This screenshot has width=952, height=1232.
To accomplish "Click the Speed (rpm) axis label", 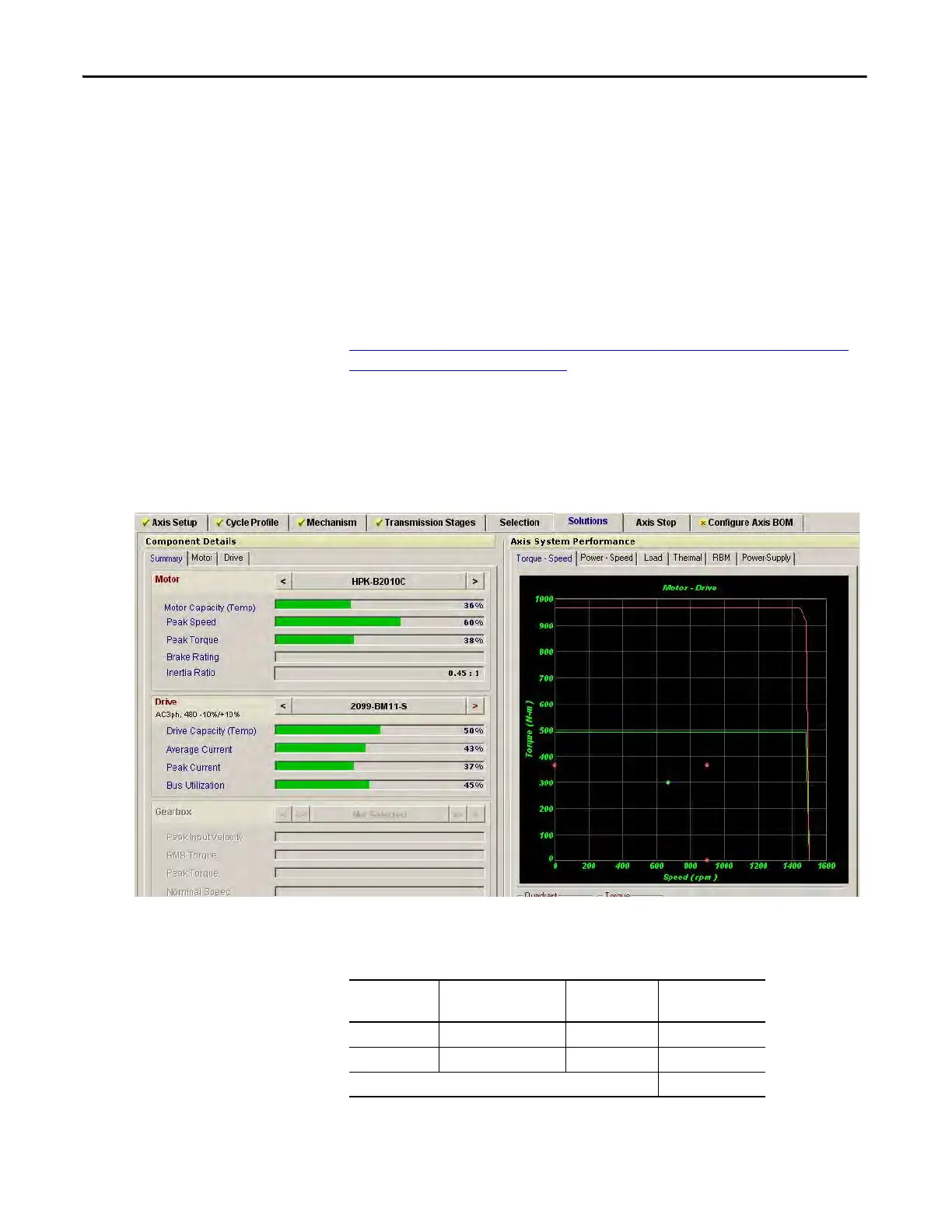I will [x=690, y=877].
